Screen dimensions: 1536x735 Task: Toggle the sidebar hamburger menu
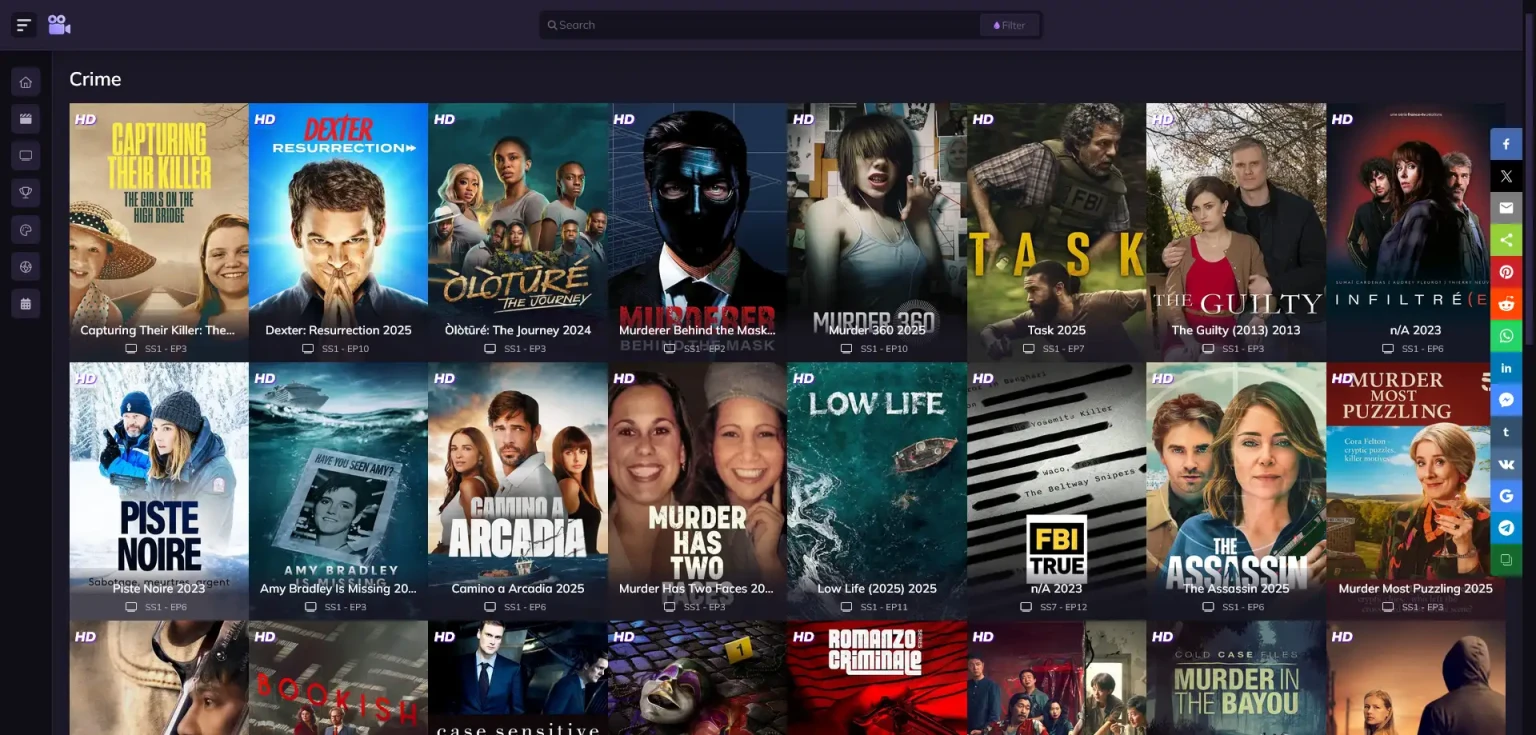point(24,25)
